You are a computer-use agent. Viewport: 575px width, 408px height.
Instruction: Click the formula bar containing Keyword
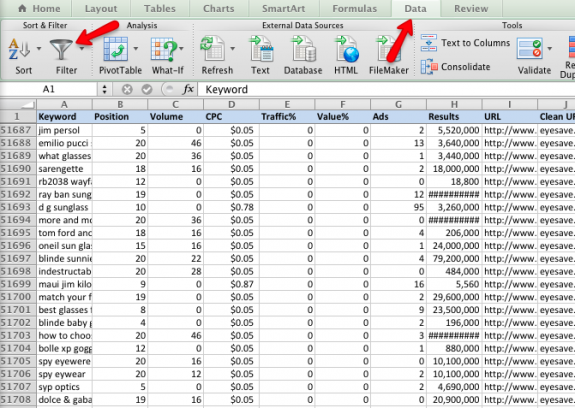pyautogui.click(x=386, y=89)
